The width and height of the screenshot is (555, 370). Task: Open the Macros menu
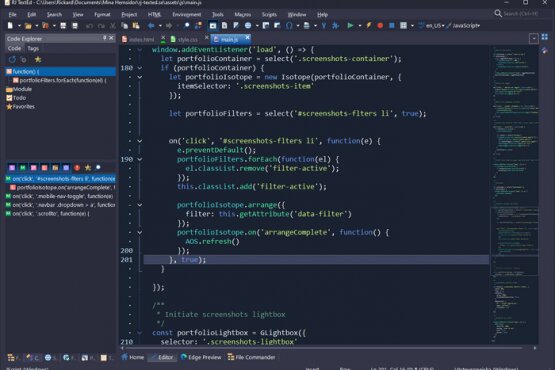coord(242,15)
